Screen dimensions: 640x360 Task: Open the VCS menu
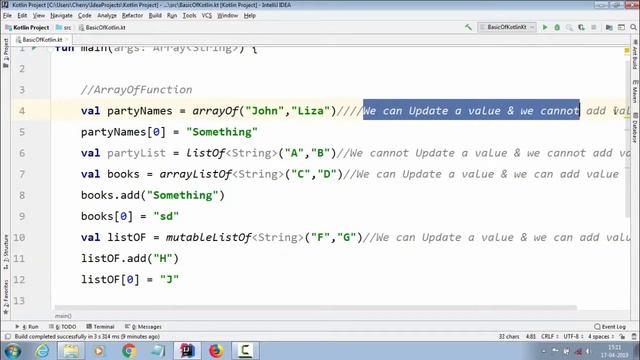207,16
